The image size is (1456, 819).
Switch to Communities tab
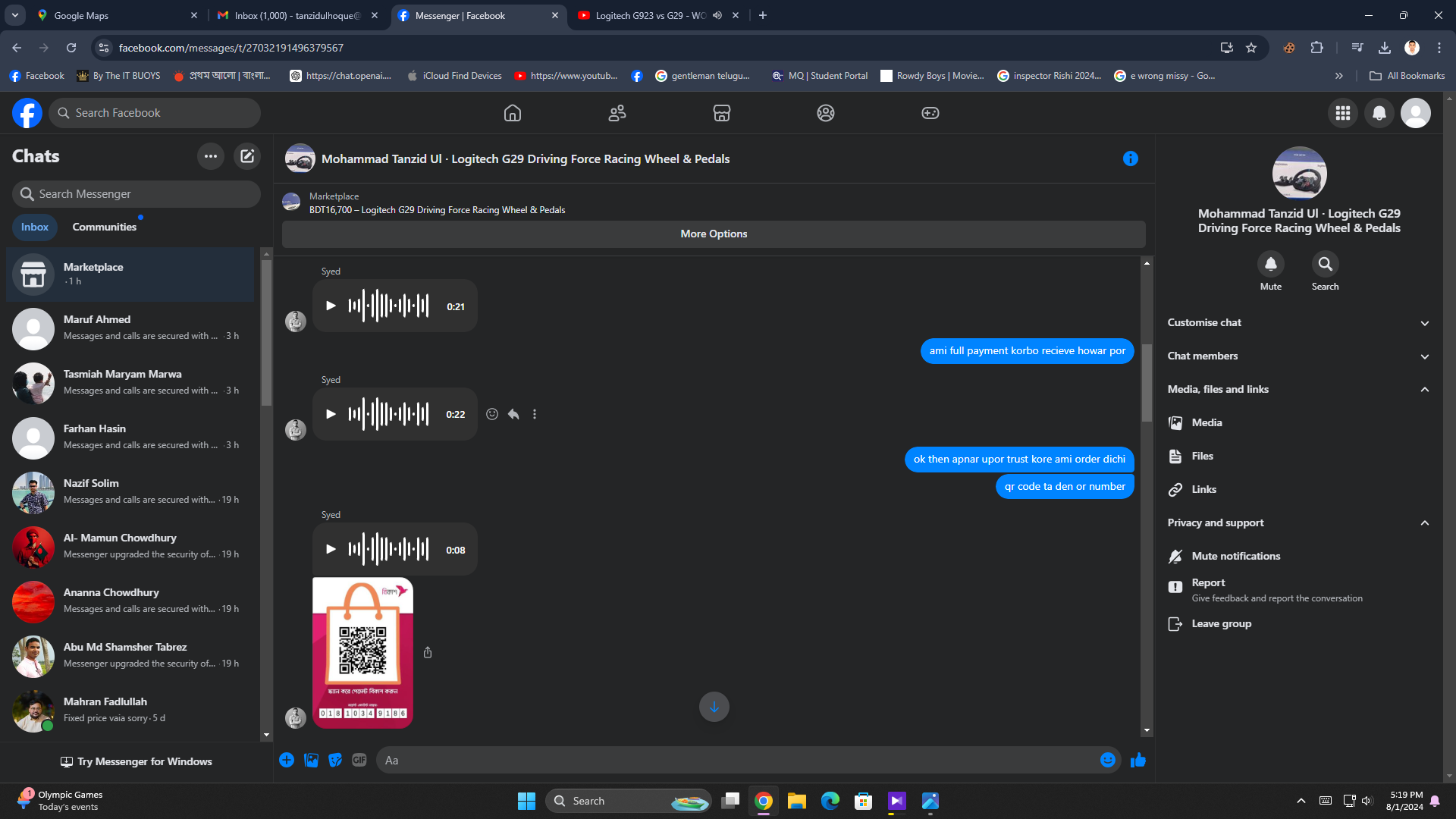[105, 227]
